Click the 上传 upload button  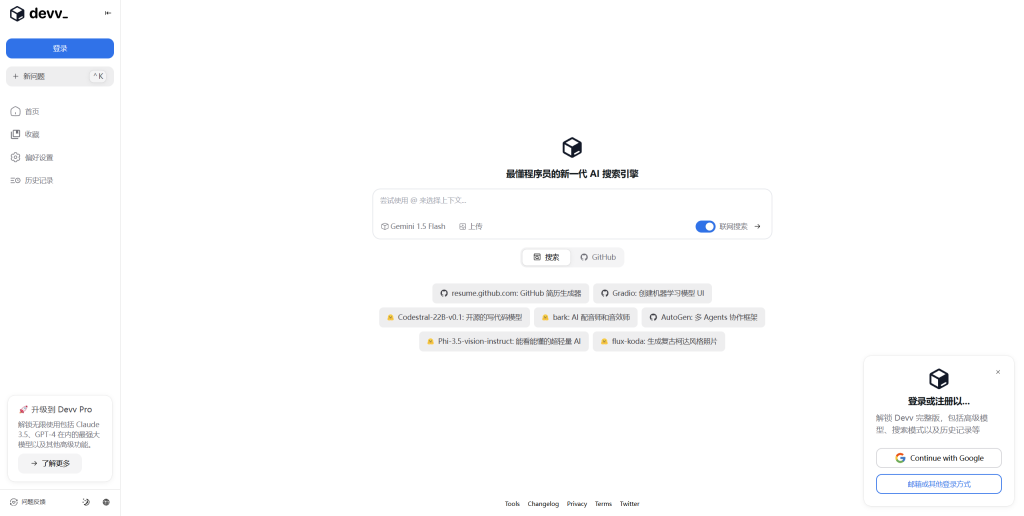point(470,227)
